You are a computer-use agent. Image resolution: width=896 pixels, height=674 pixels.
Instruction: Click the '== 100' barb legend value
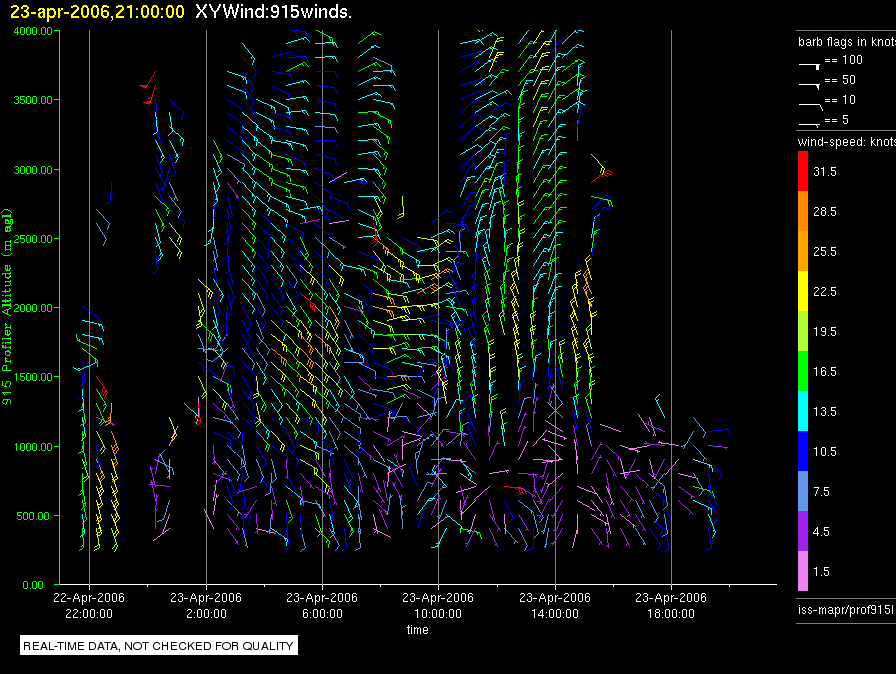coord(843,59)
